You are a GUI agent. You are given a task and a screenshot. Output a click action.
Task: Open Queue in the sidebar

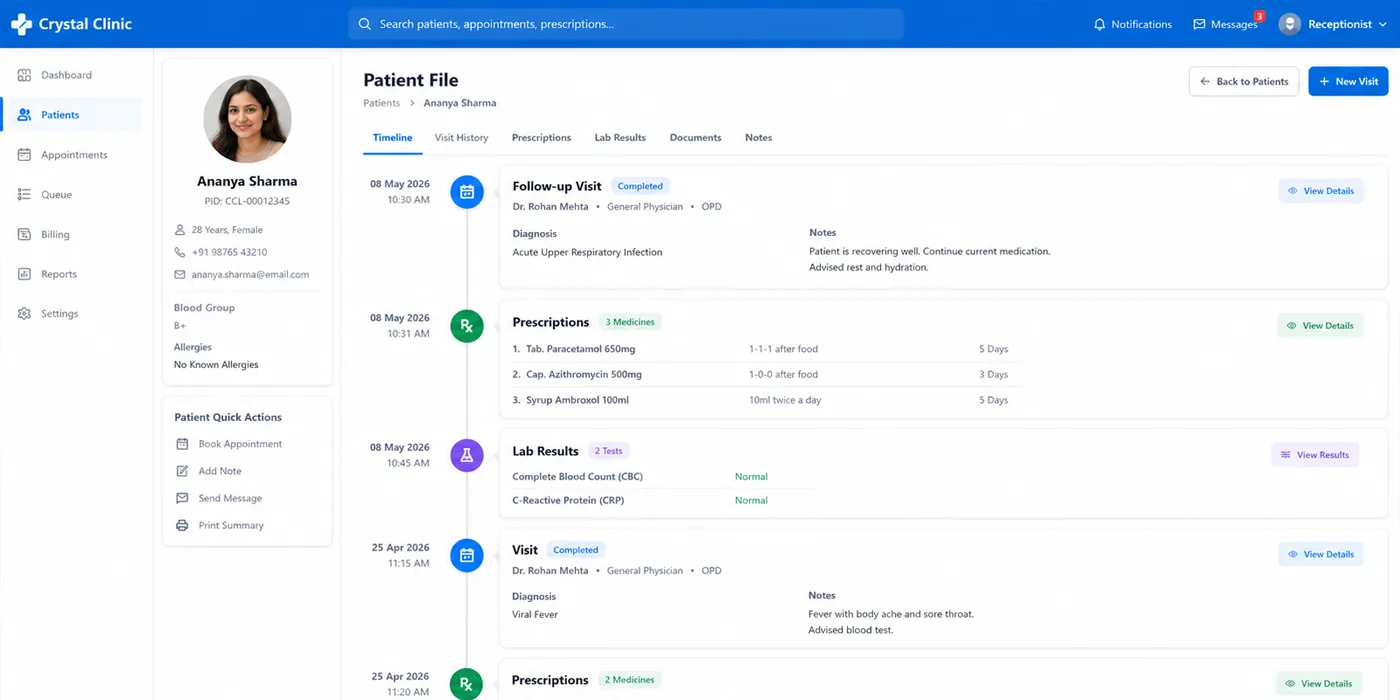(x=71, y=195)
